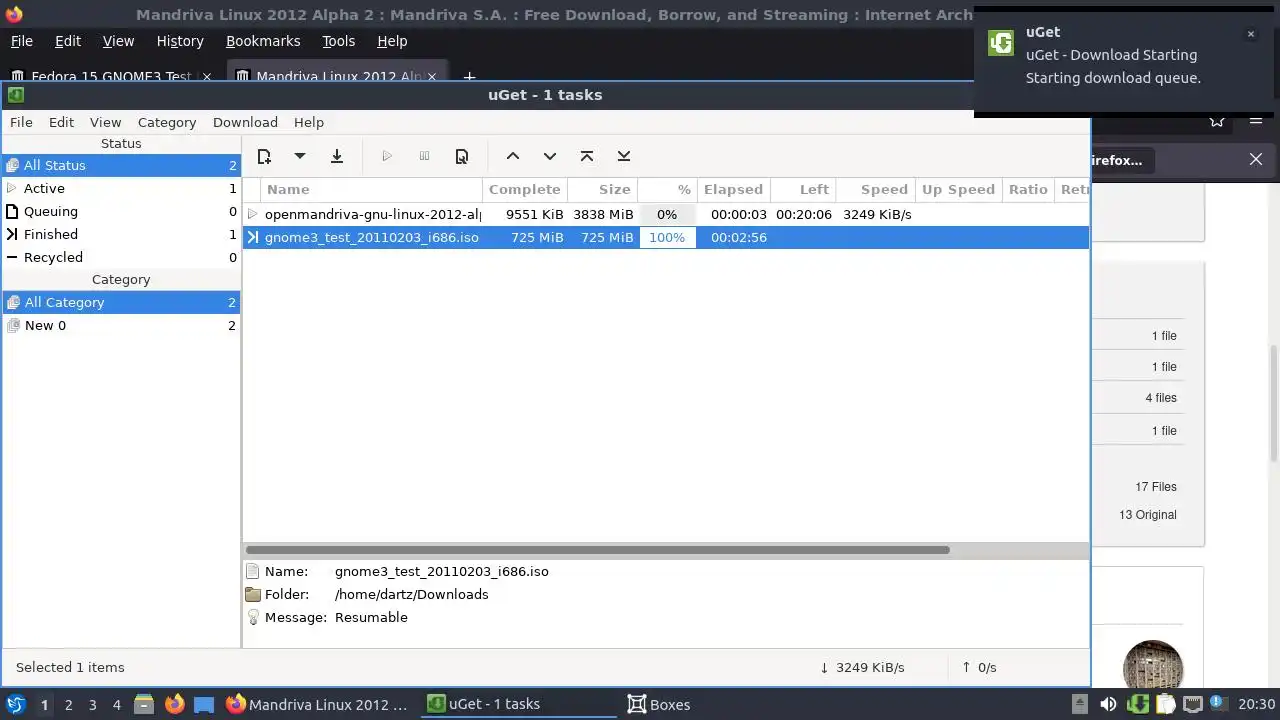Viewport: 1280px width, 720px height.
Task: Open a new Firefox tab with plus button
Action: pyautogui.click(x=469, y=77)
